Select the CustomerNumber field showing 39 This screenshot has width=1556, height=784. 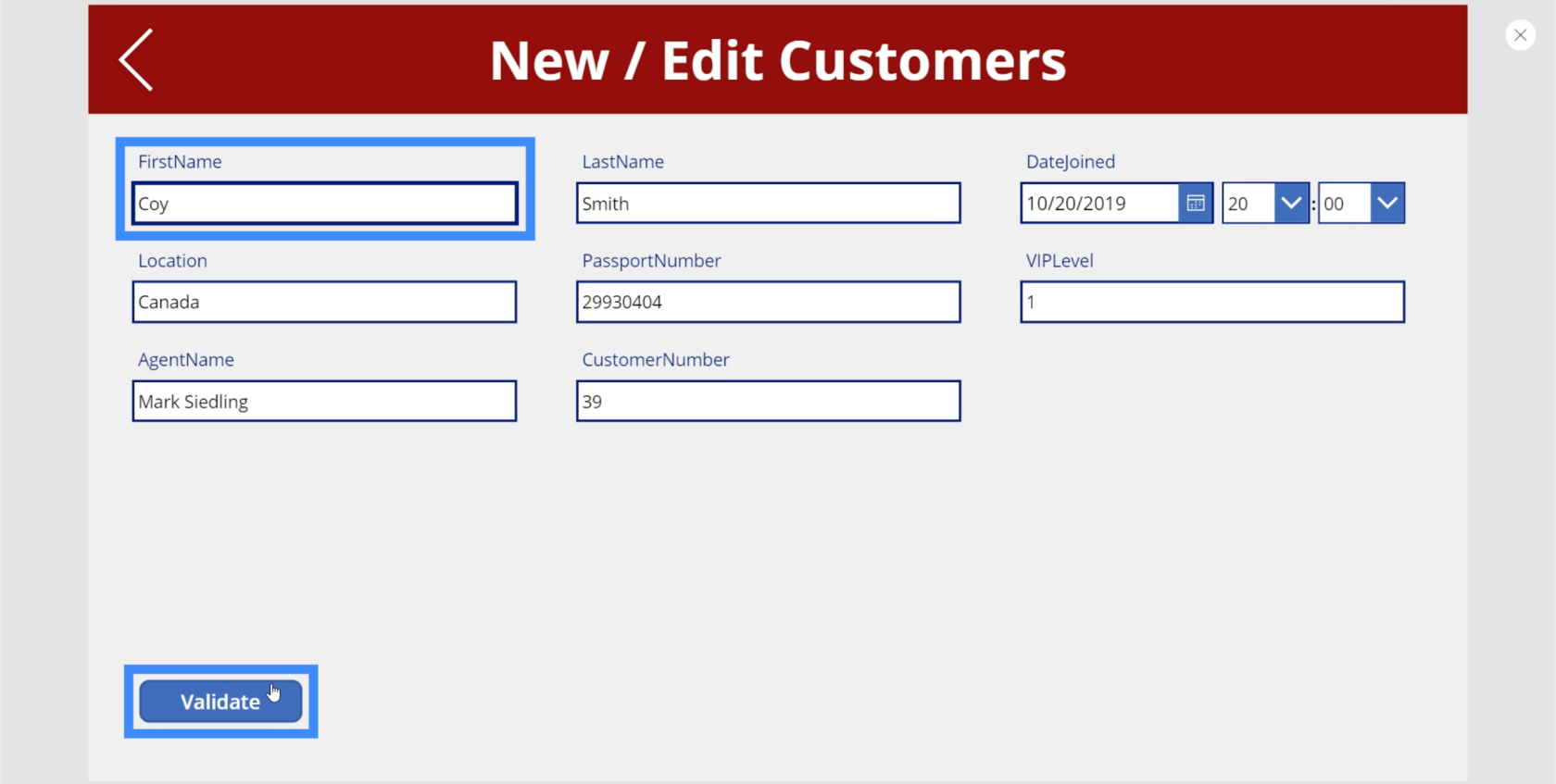click(x=768, y=401)
